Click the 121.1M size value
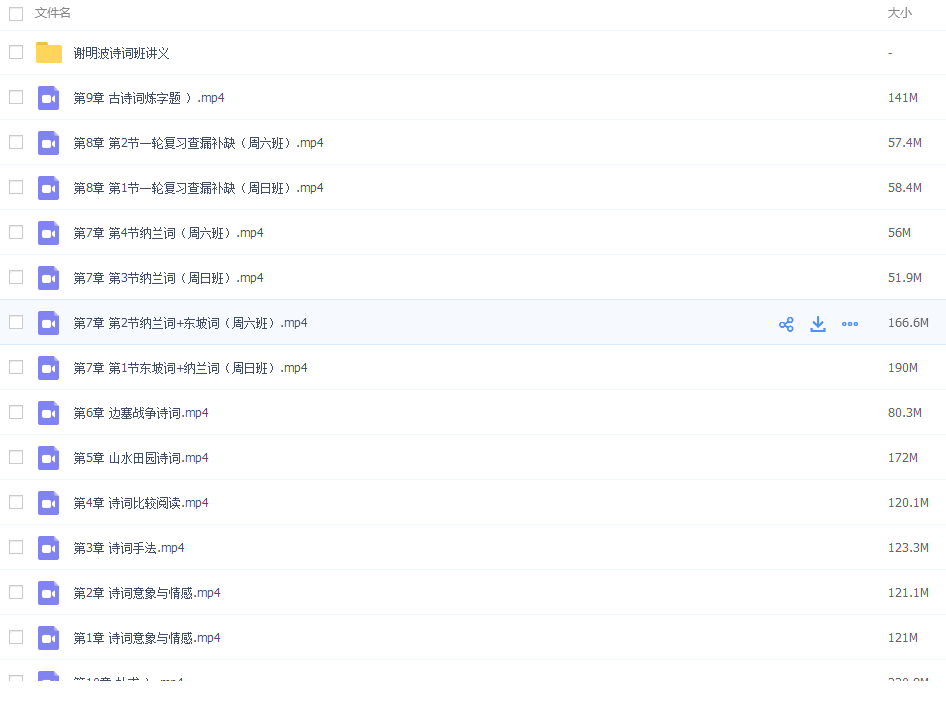946x704 pixels. (908, 593)
